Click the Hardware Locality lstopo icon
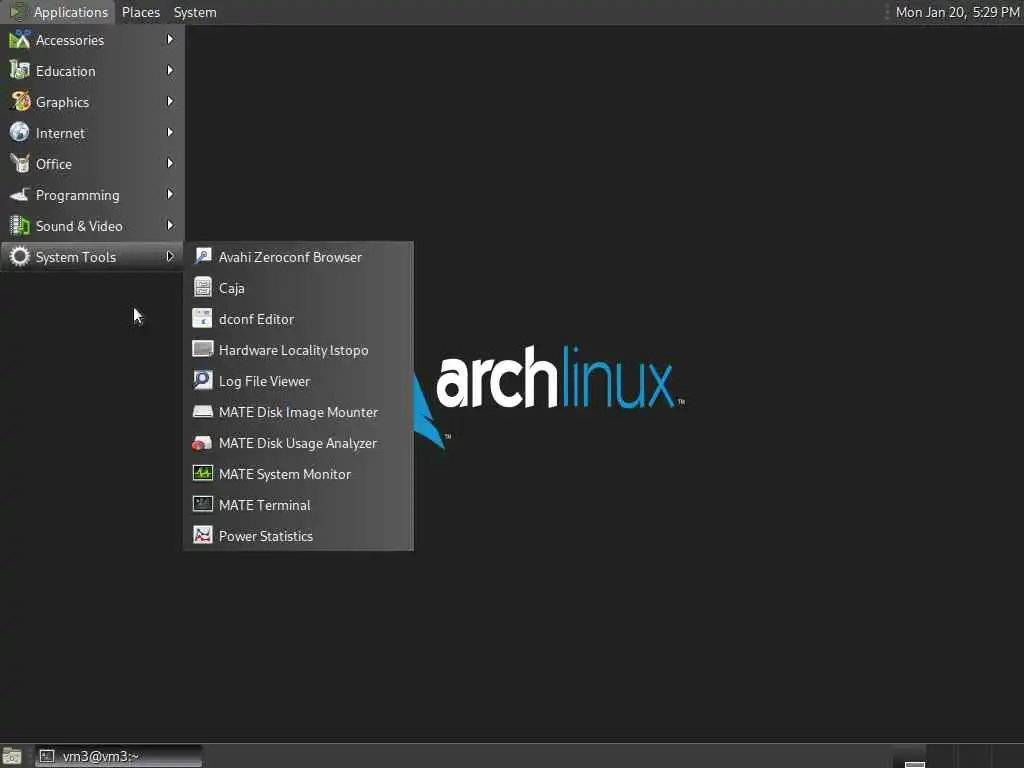 pos(202,349)
